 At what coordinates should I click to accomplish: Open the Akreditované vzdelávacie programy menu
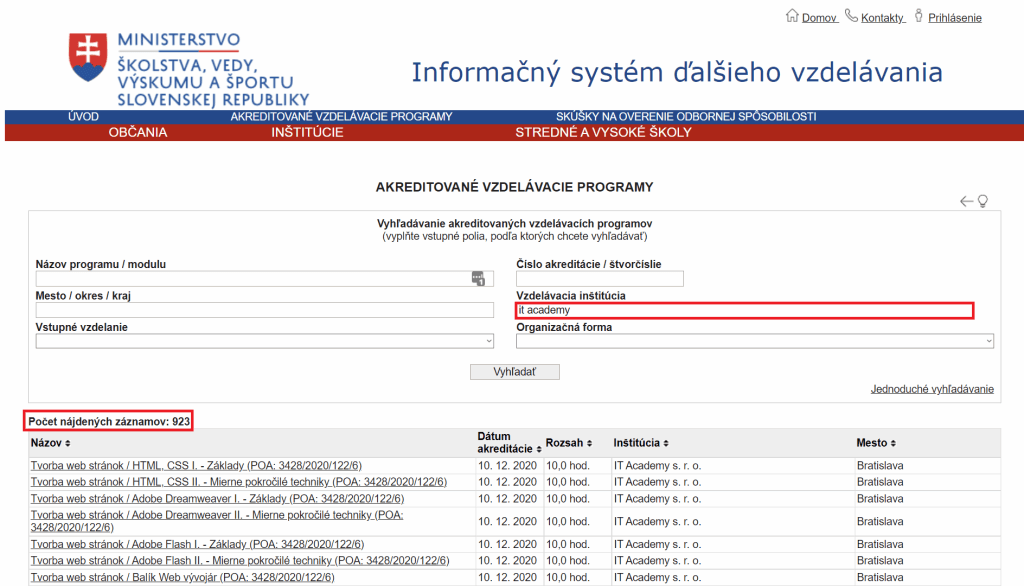[341, 117]
